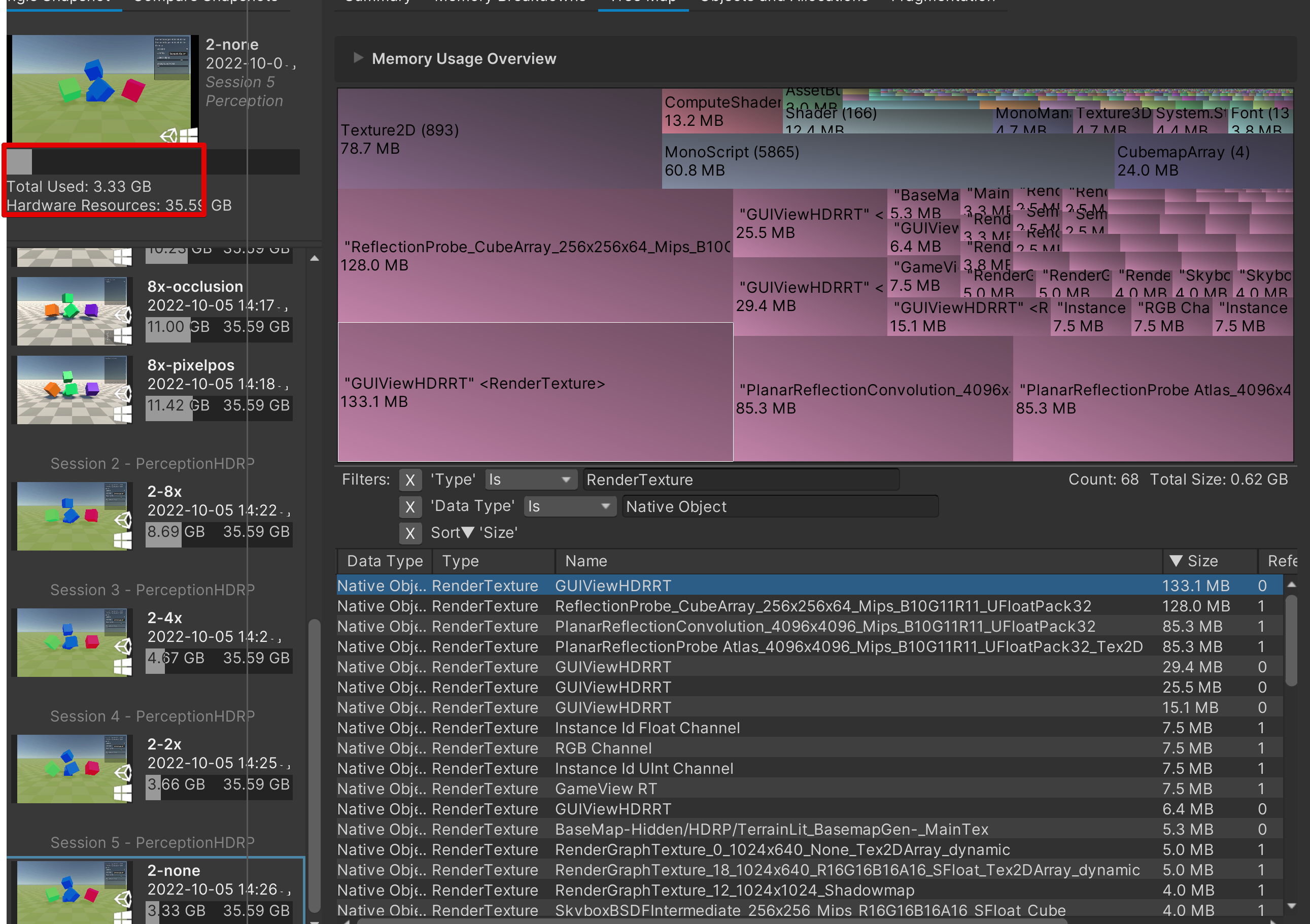Click the Unity logo on 2-4x thumbnail
Viewport: 1310px width, 924px height.
click(x=124, y=646)
